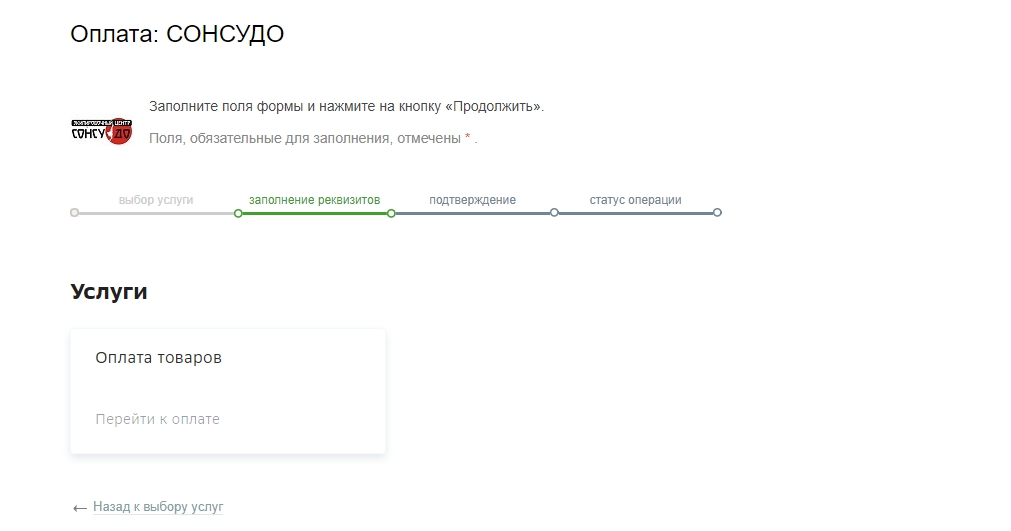Click the 'Услуги' section heading
This screenshot has width=1011, height=531.
pos(109,291)
